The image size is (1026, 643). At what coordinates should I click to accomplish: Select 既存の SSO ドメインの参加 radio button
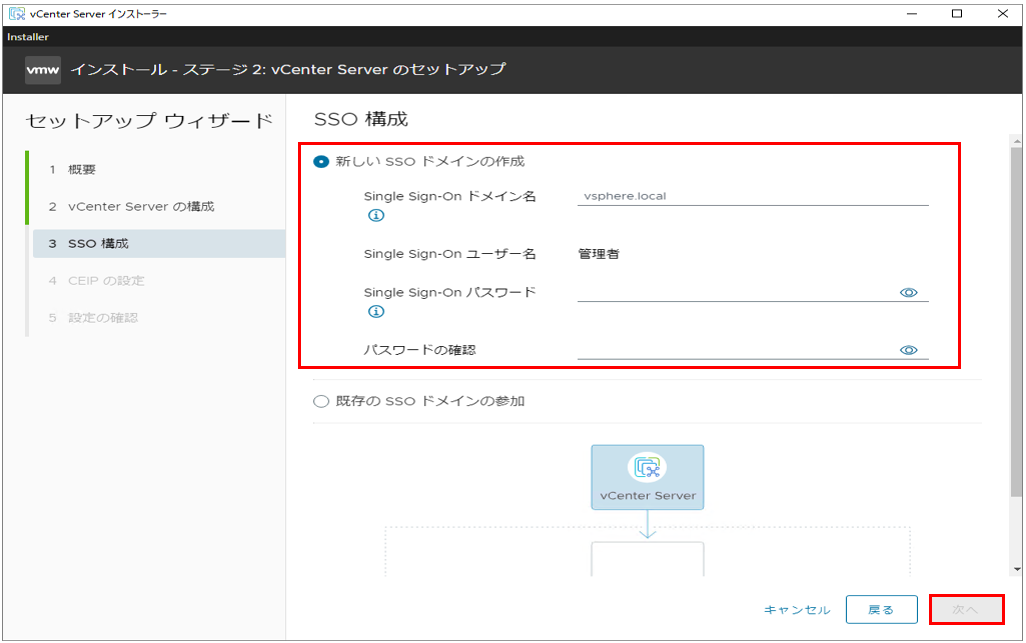click(321, 401)
